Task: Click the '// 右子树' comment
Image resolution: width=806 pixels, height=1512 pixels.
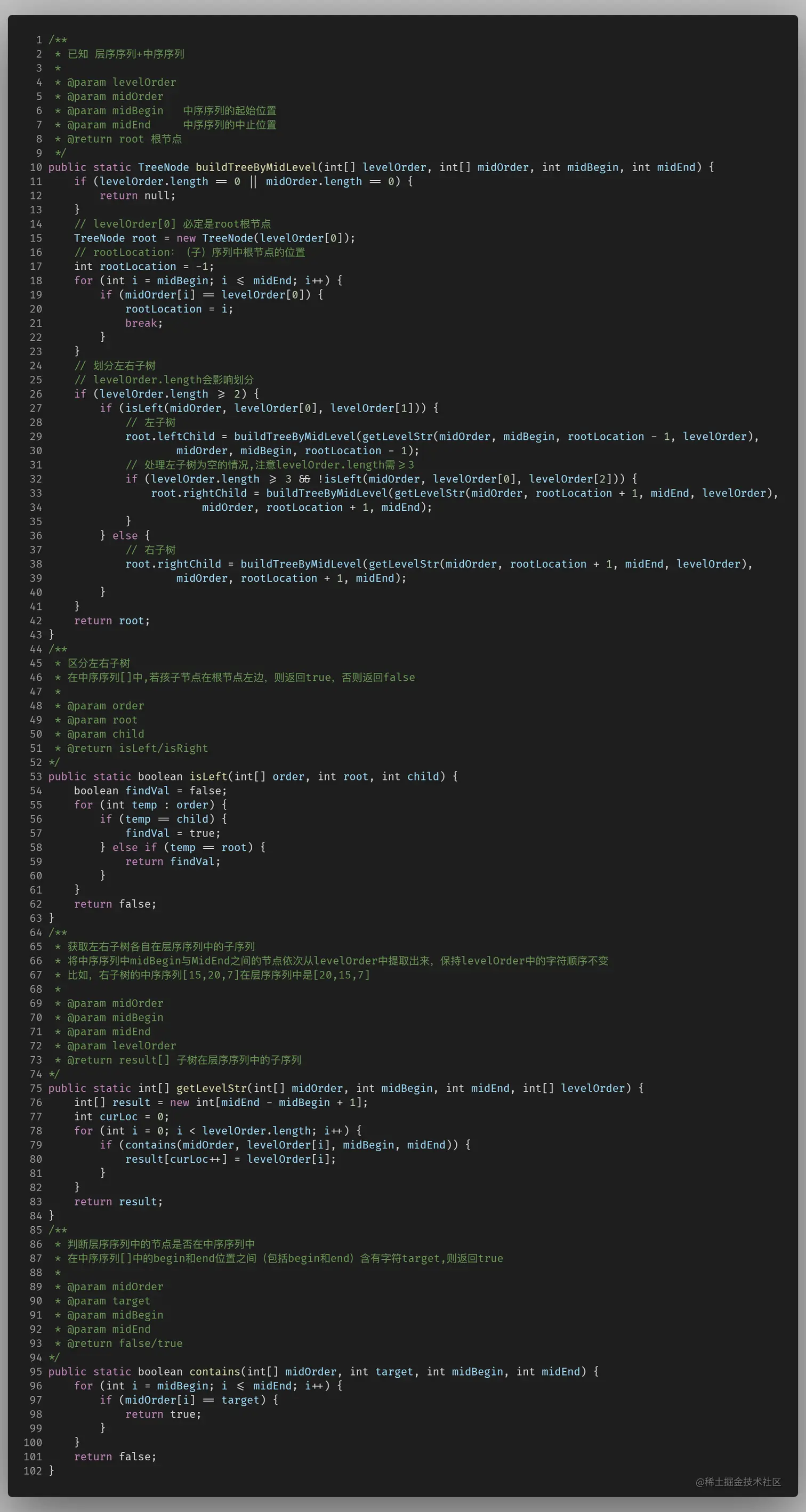Action: pos(150,550)
